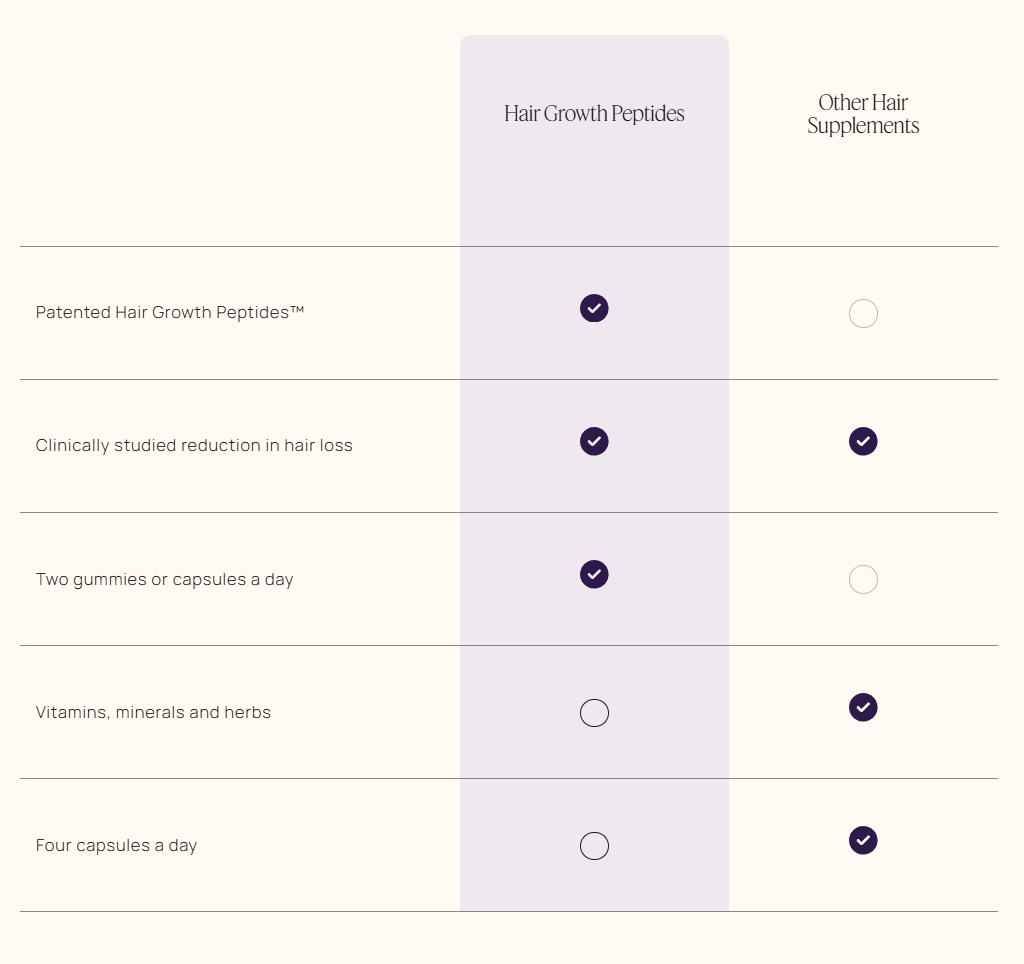Viewport: 1024px width, 964px height.
Task: Click the Clinically studied reduction in hair loss label
Action: click(x=194, y=445)
